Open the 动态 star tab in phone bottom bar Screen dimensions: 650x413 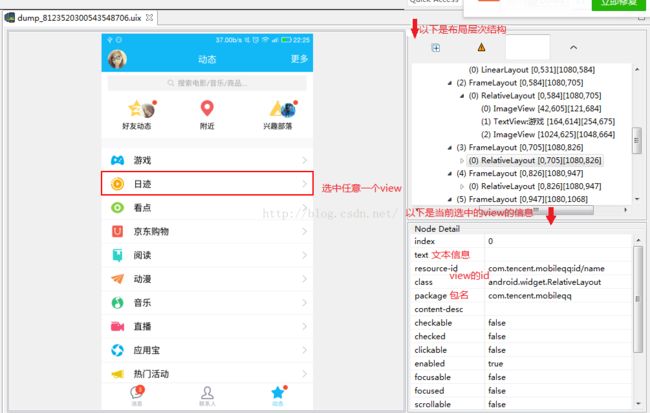coord(278,396)
